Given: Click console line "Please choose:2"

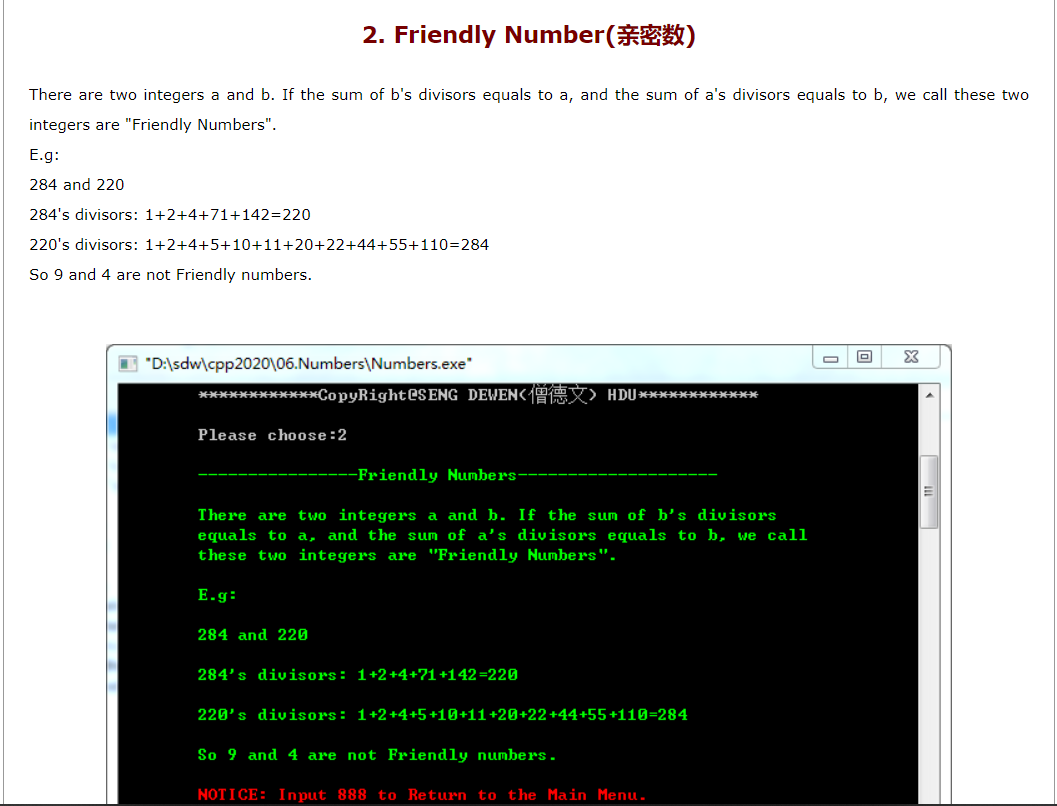Looking at the screenshot, I should coord(272,435).
